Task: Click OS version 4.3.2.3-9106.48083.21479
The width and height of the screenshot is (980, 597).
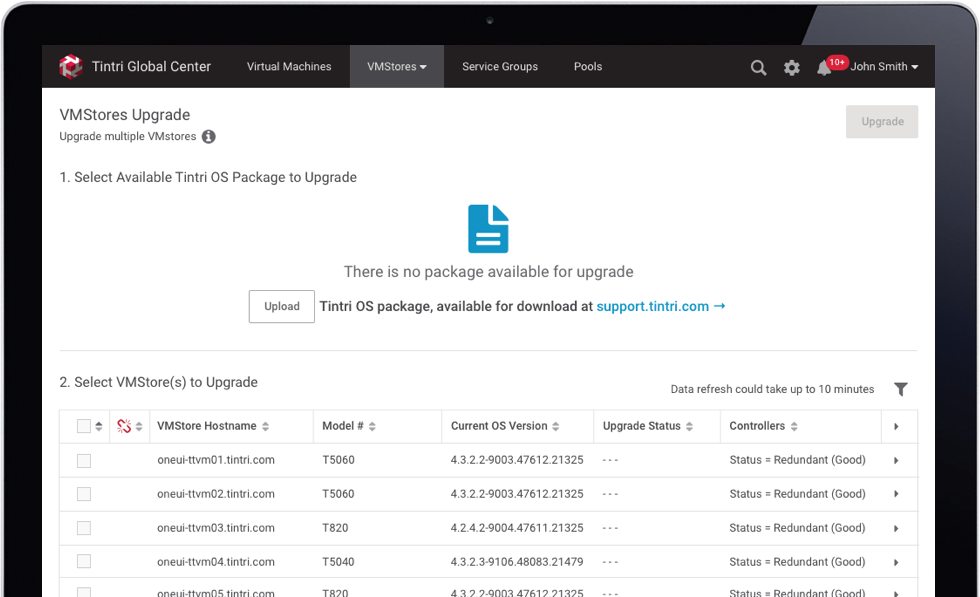Action: [517, 561]
